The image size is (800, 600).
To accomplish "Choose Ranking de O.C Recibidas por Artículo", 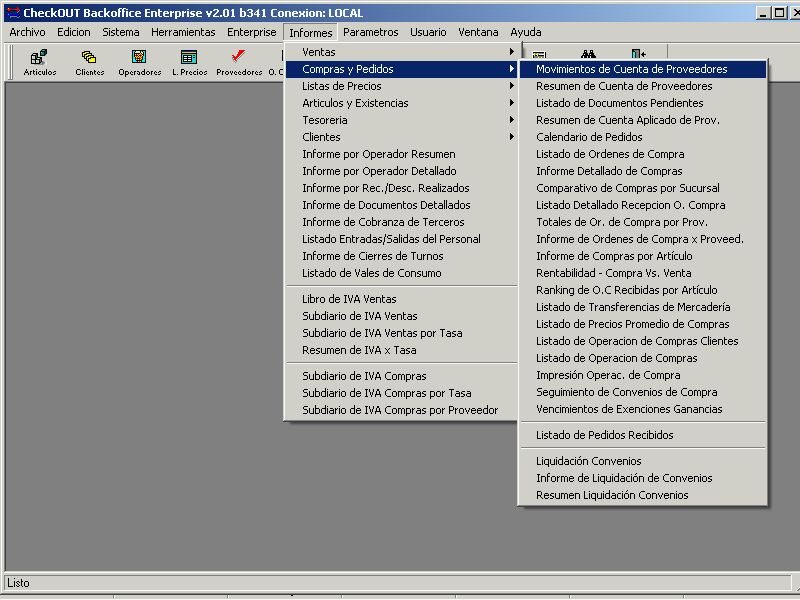I will click(x=643, y=290).
